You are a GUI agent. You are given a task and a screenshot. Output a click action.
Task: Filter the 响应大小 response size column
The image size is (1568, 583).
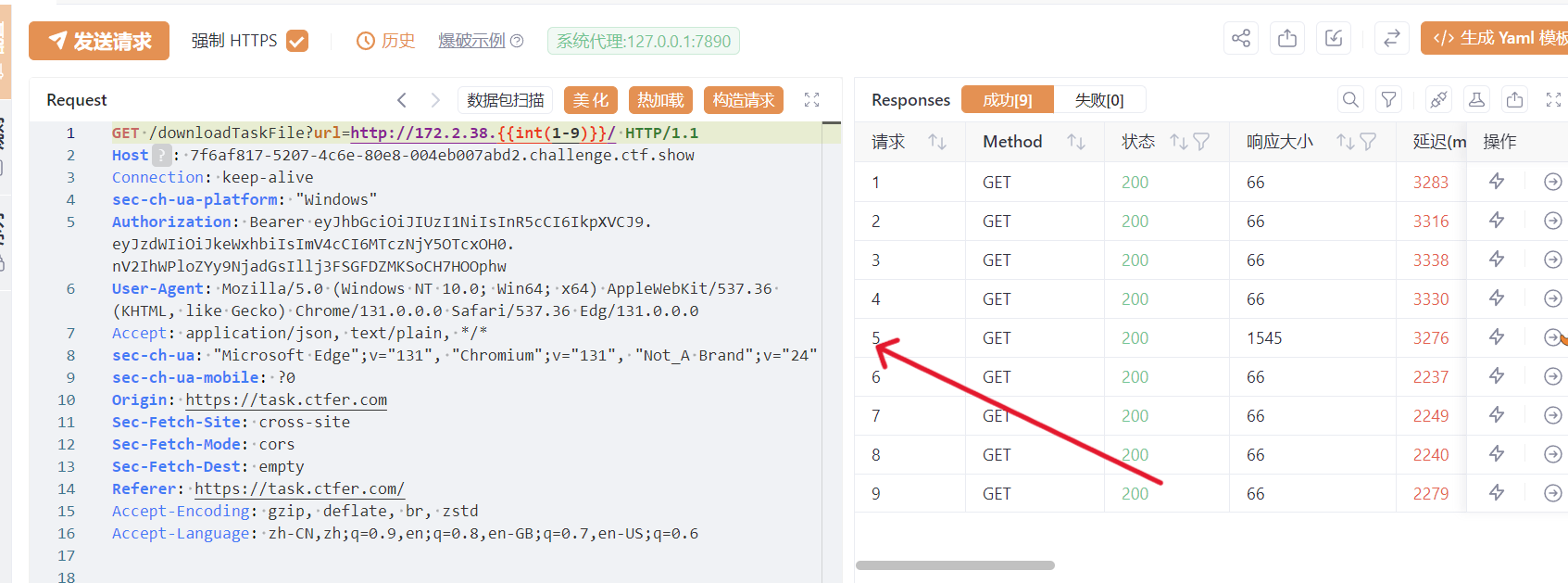coord(1368,142)
